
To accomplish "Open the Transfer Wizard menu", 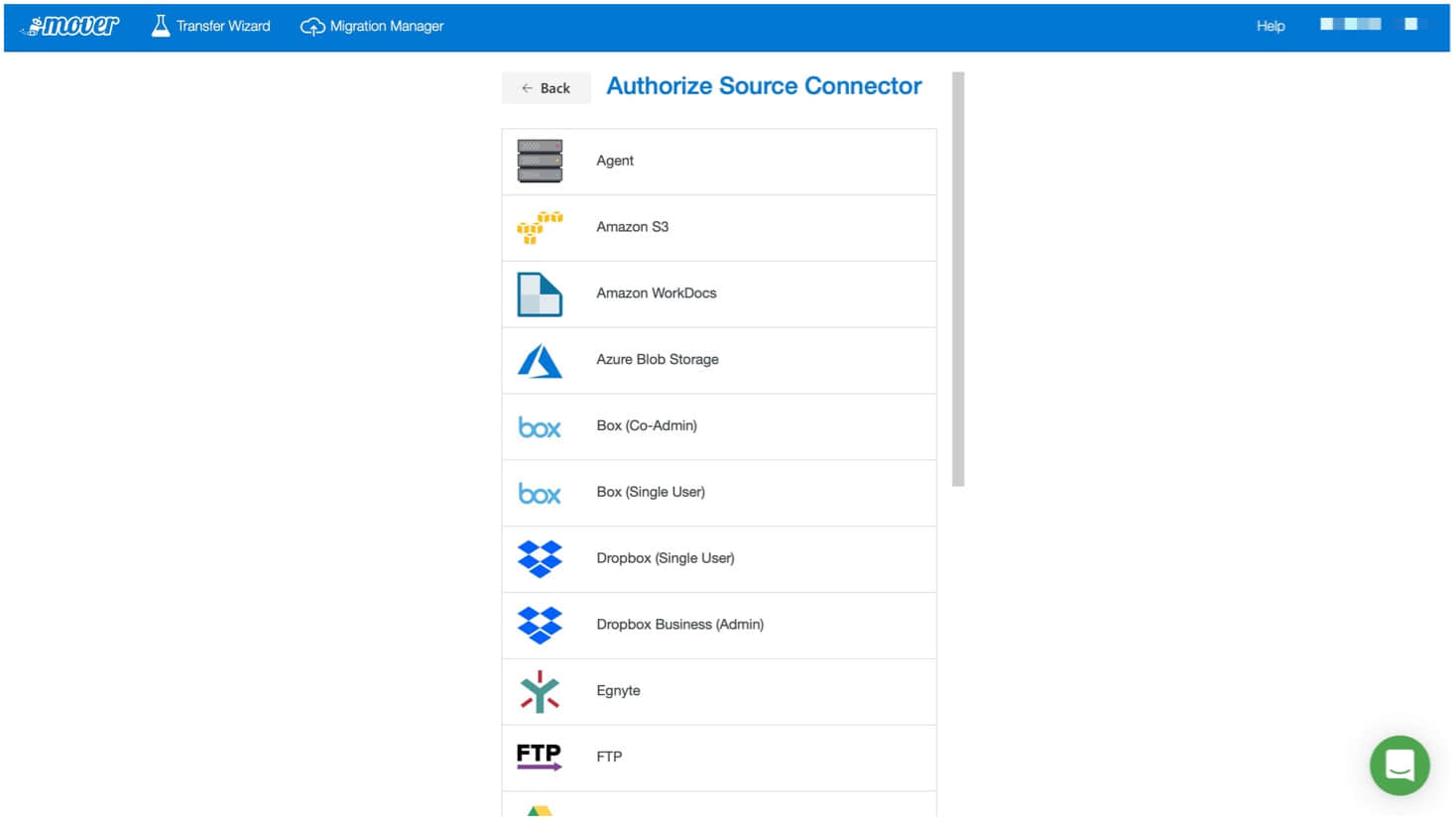I will (x=210, y=26).
